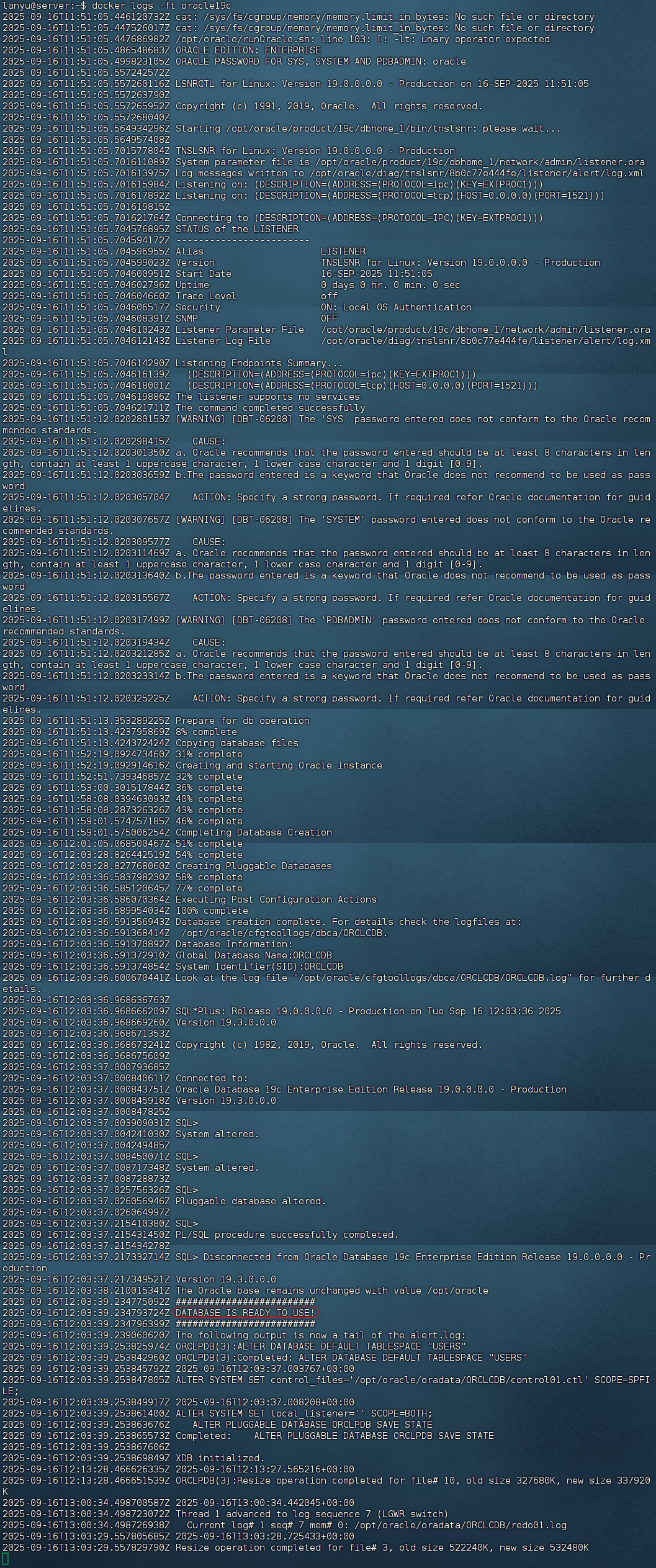Image resolution: width=656 pixels, height=1568 pixels.
Task: Click the terminal cursor block at the bottom
Action: pos(6,1559)
